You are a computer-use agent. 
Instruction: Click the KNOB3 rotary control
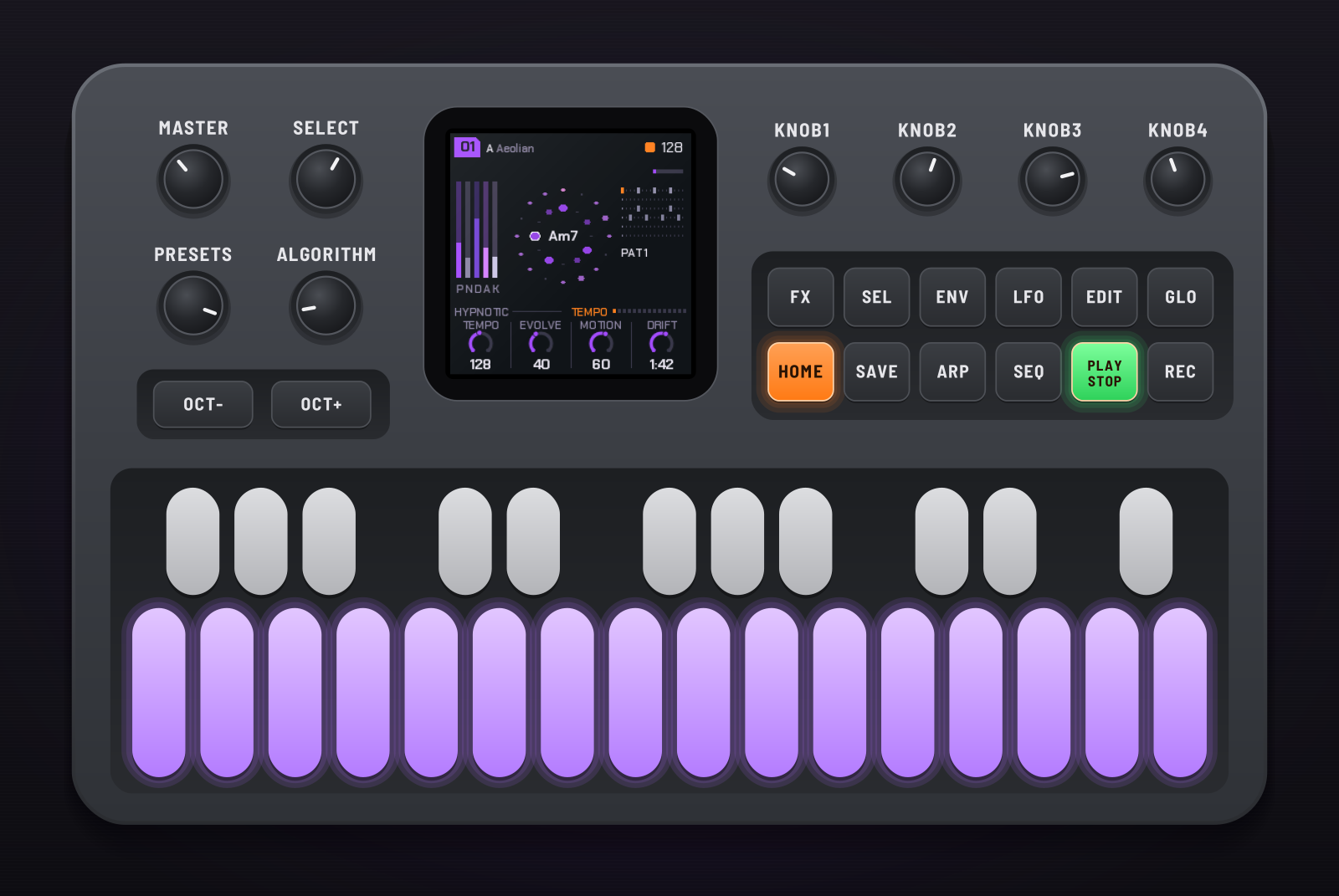click(x=1052, y=179)
